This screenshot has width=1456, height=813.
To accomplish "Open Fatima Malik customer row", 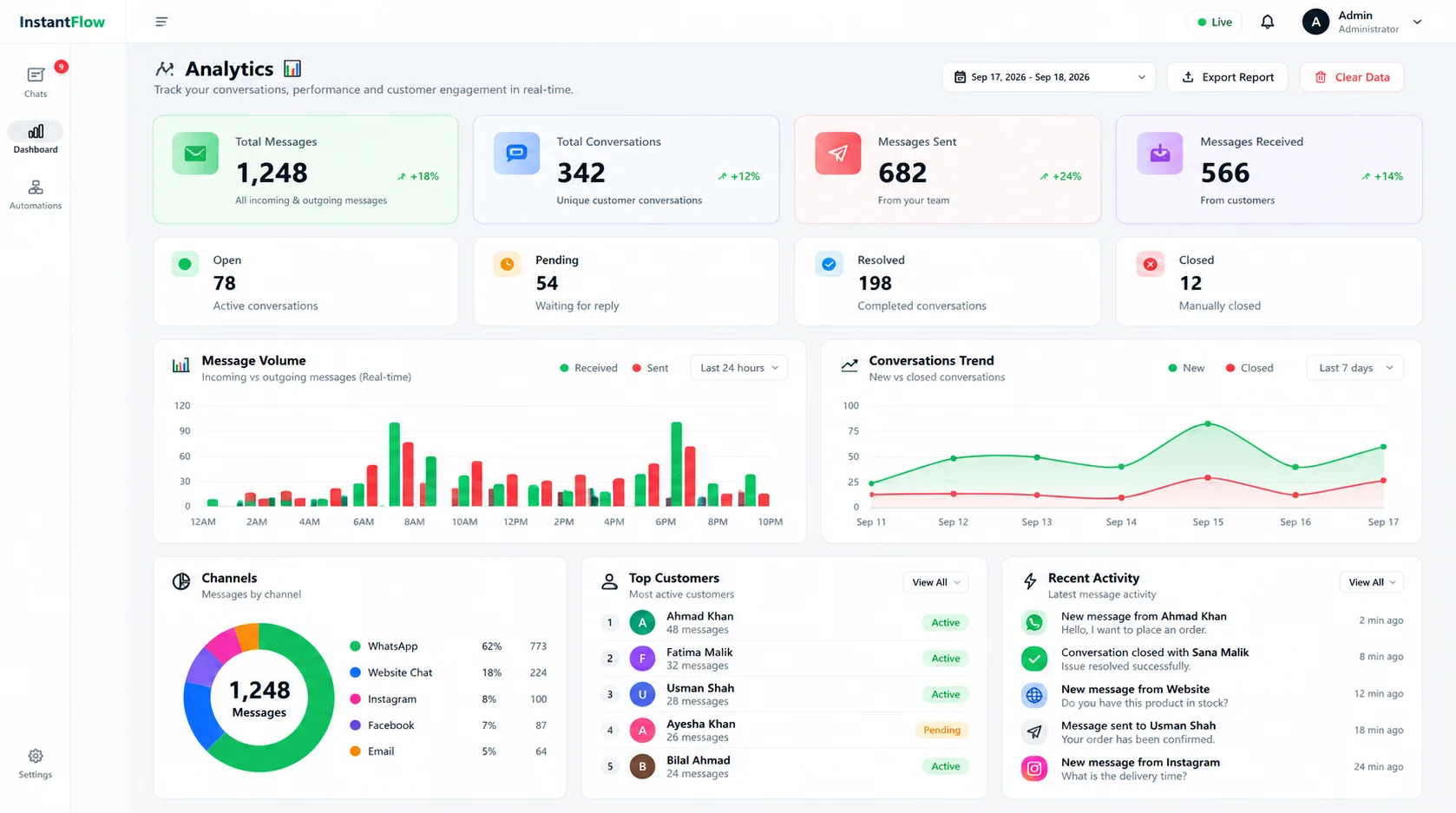I will [784, 659].
